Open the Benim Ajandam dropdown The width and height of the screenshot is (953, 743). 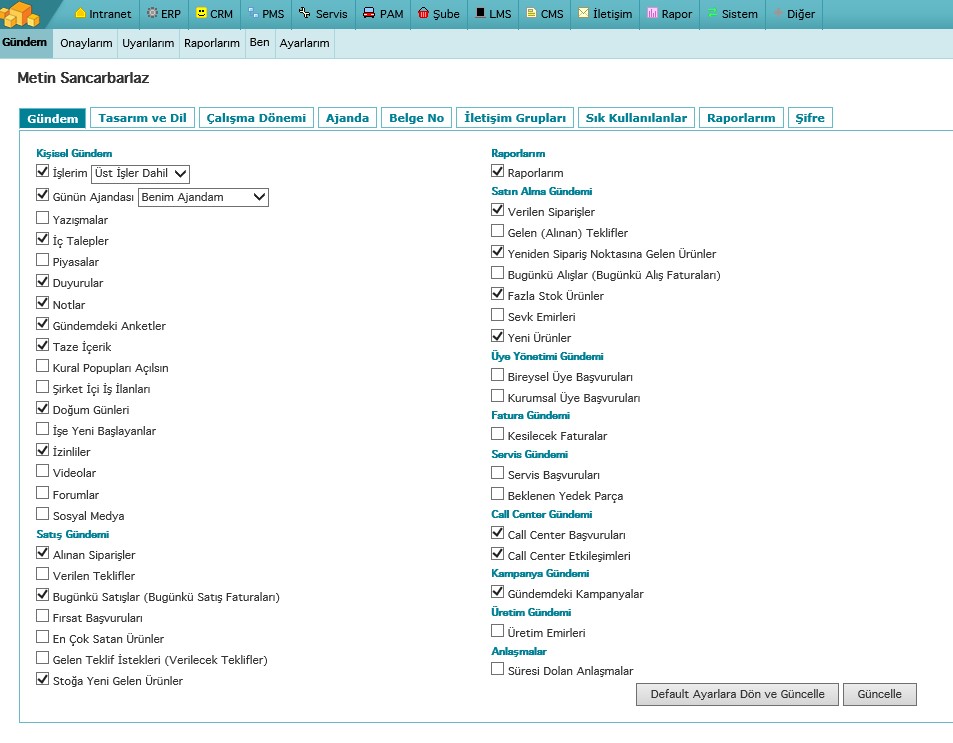pyautogui.click(x=203, y=197)
